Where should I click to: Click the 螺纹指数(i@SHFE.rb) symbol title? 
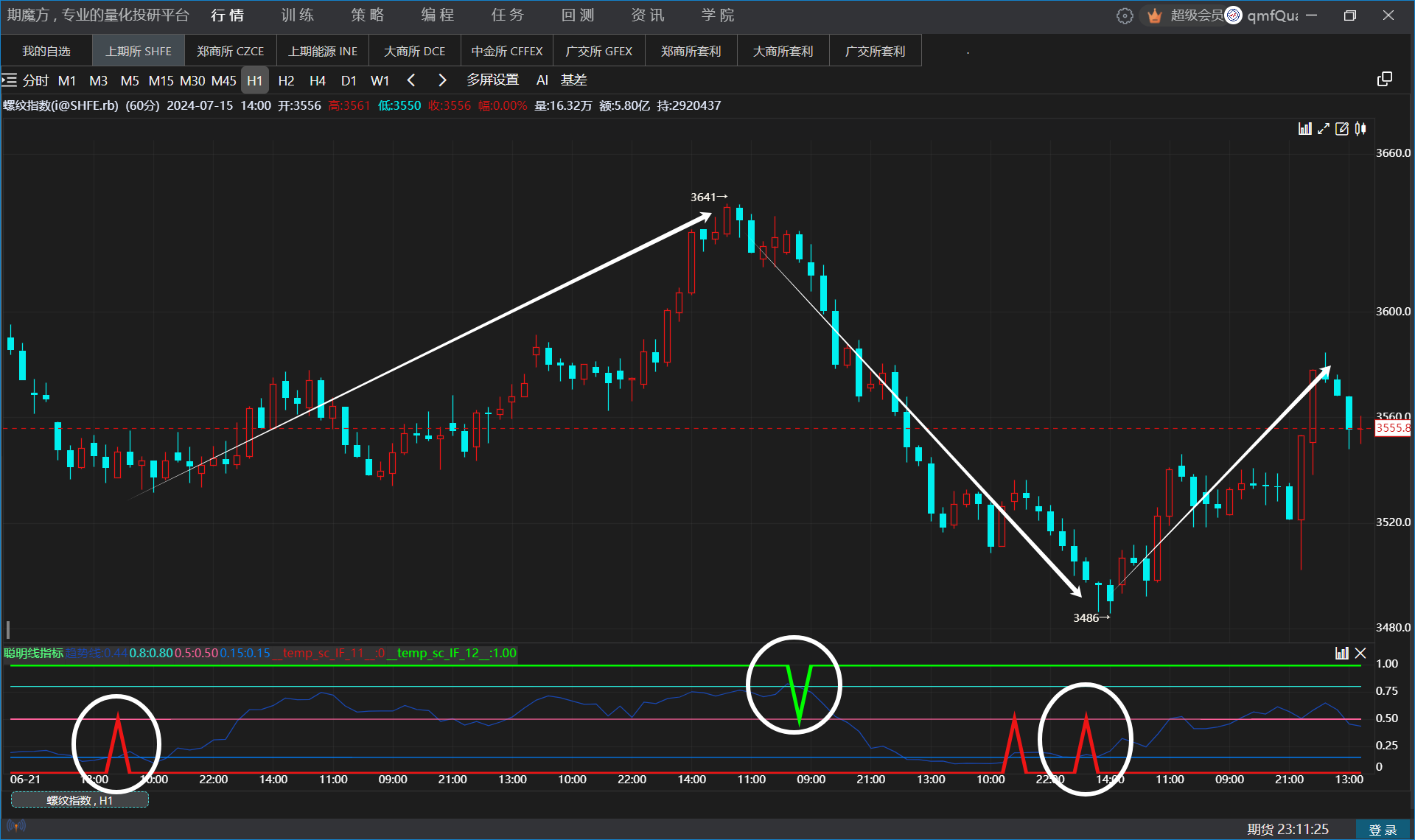[60, 105]
